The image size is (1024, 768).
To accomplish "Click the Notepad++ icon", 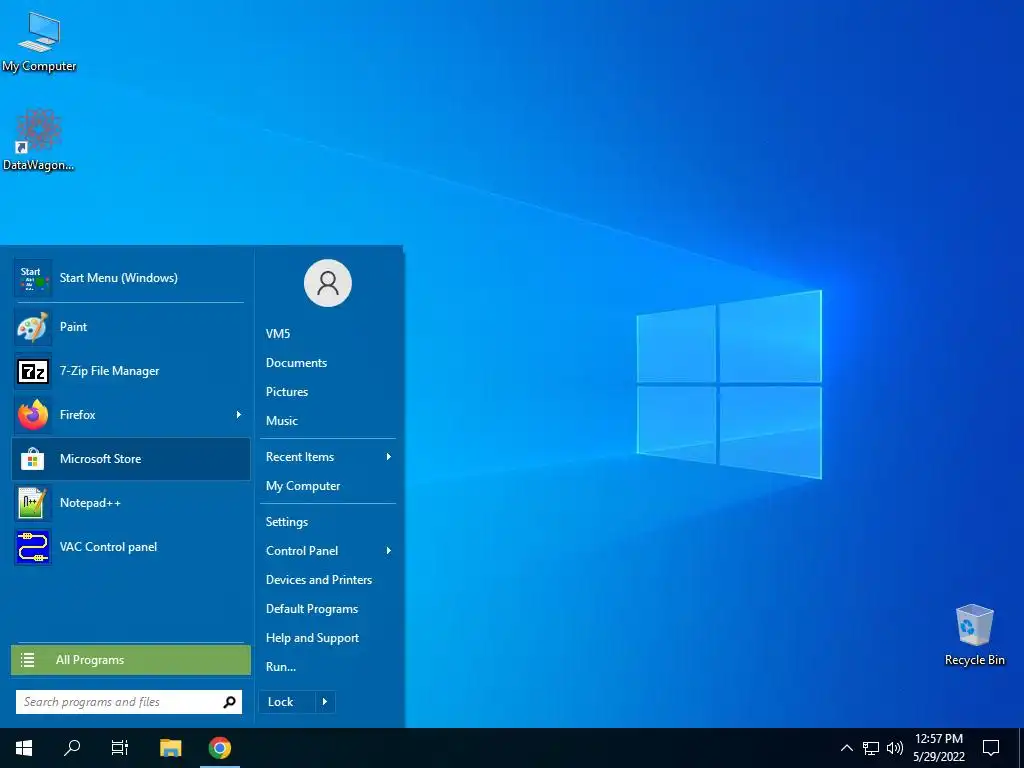I will coord(33,504).
